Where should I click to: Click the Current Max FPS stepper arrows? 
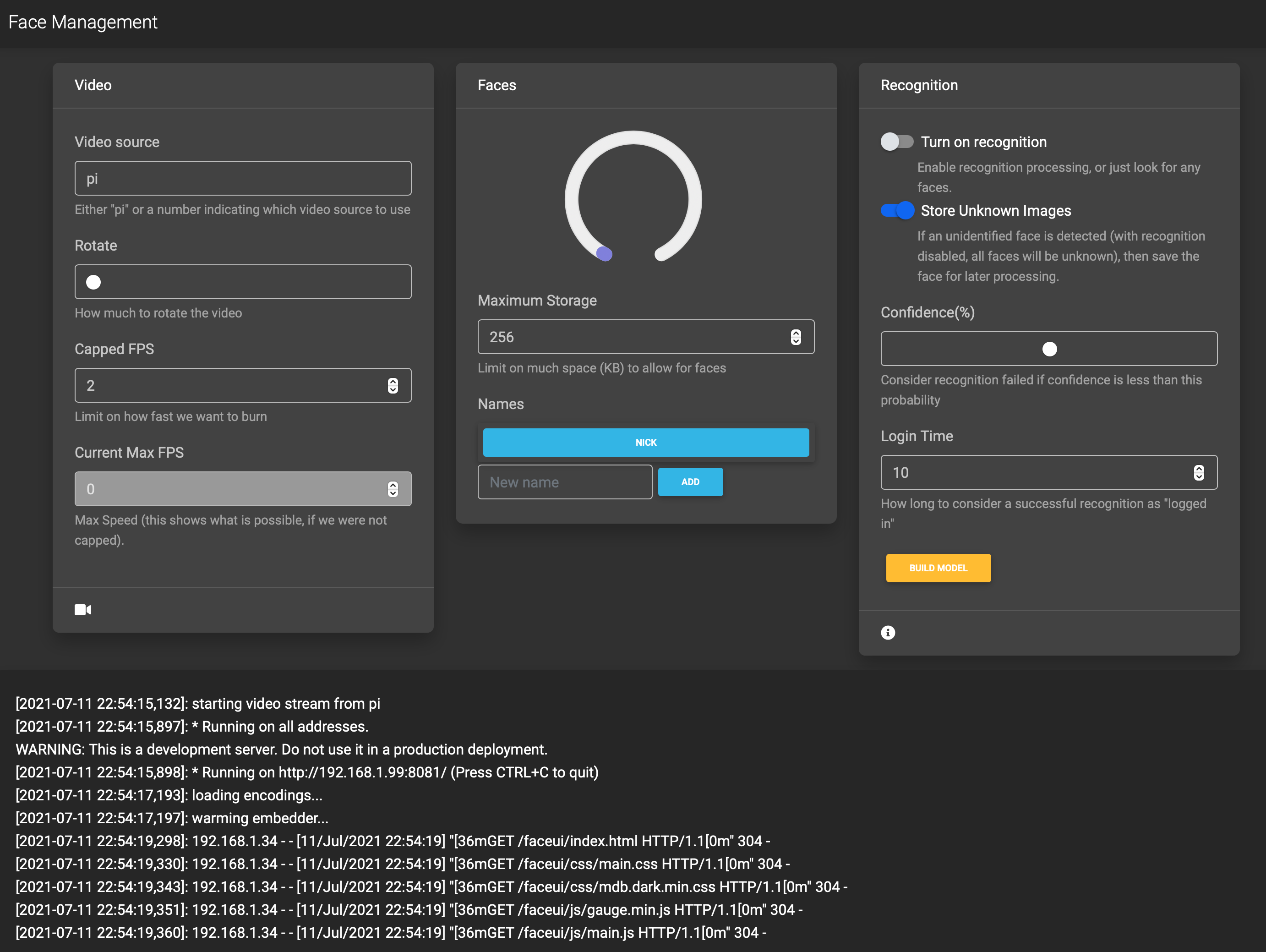point(393,489)
